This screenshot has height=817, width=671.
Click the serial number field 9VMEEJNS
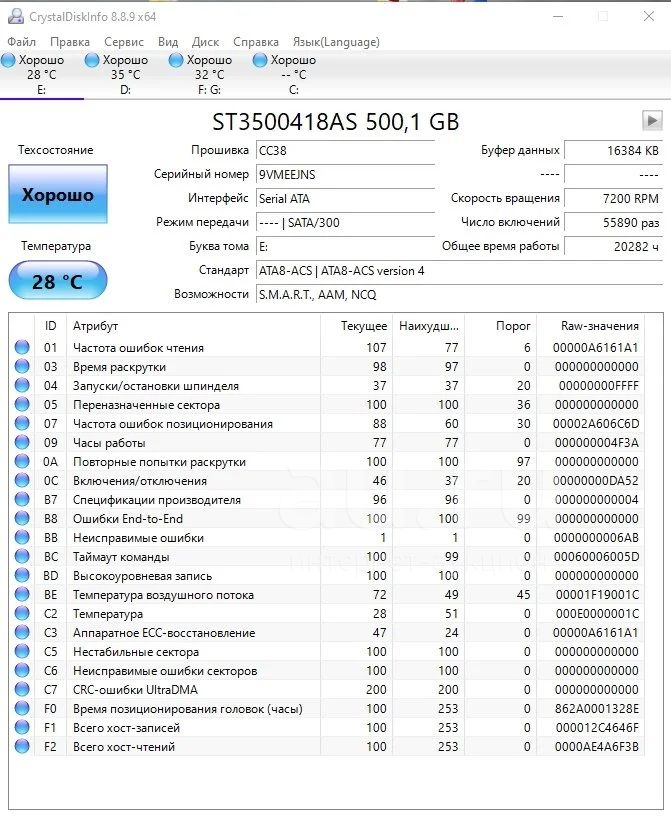(345, 175)
